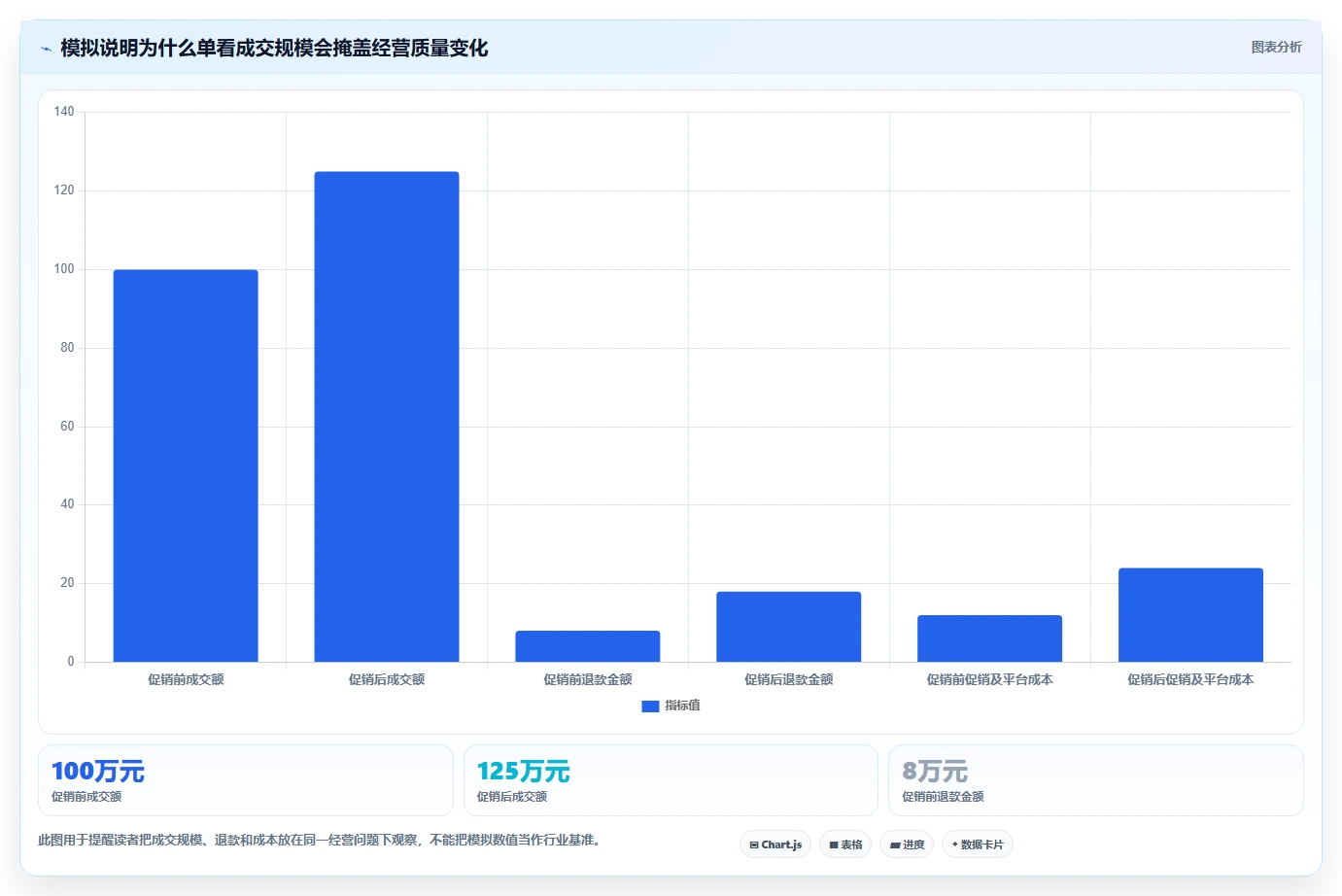
Task: Click the icon inside the Chart.js chip
Action: pyautogui.click(x=754, y=845)
